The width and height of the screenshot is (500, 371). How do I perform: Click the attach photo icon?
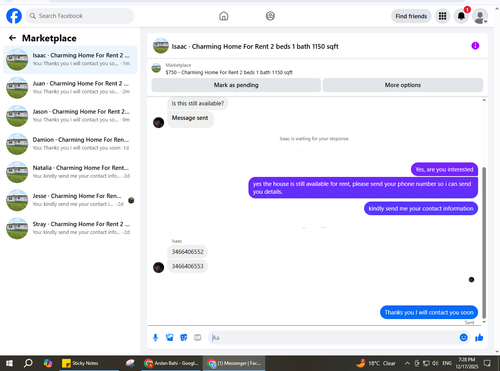(170, 338)
